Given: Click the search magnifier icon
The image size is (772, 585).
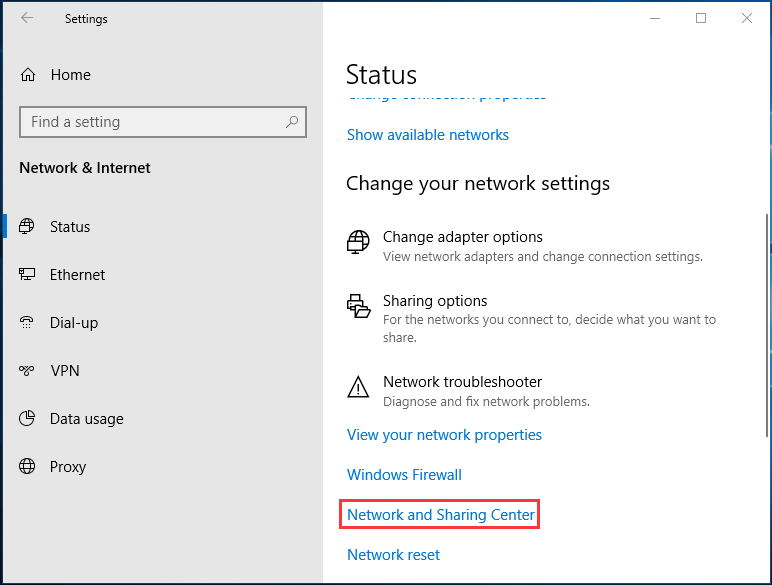Looking at the screenshot, I should coord(292,122).
